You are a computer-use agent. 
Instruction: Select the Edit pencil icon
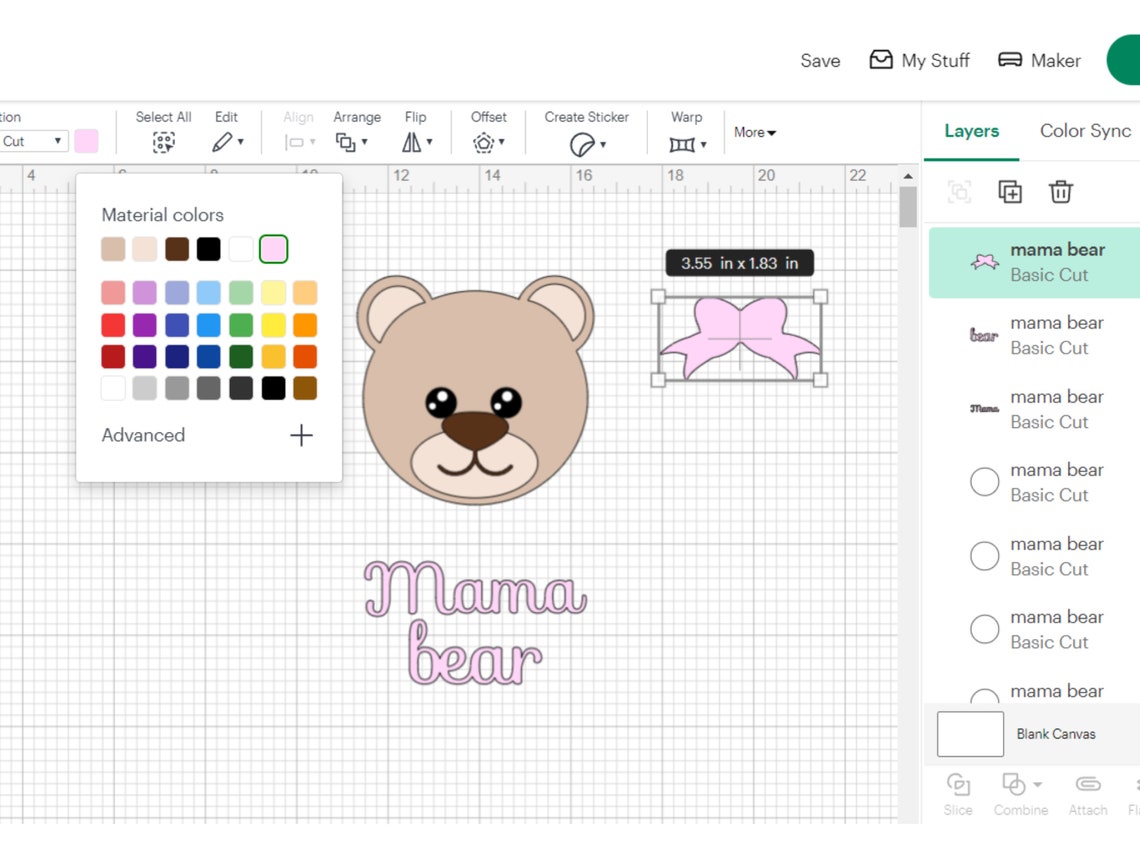(x=222, y=142)
